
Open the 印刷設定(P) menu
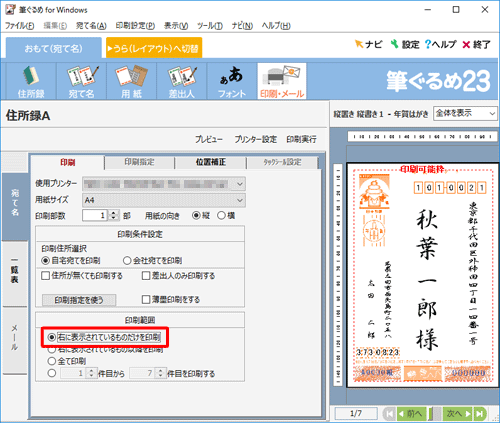tap(135, 26)
